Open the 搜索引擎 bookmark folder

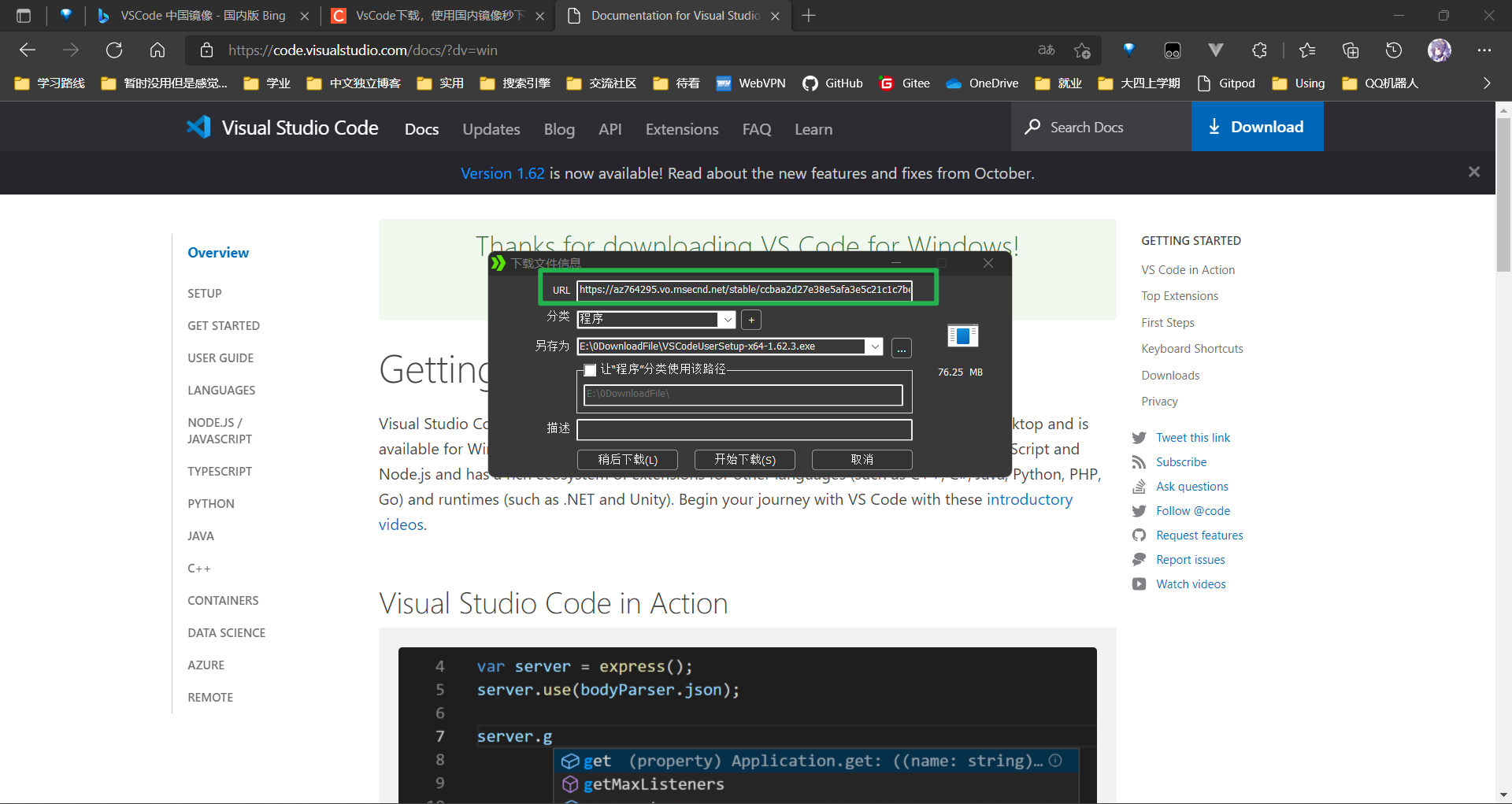(x=515, y=83)
